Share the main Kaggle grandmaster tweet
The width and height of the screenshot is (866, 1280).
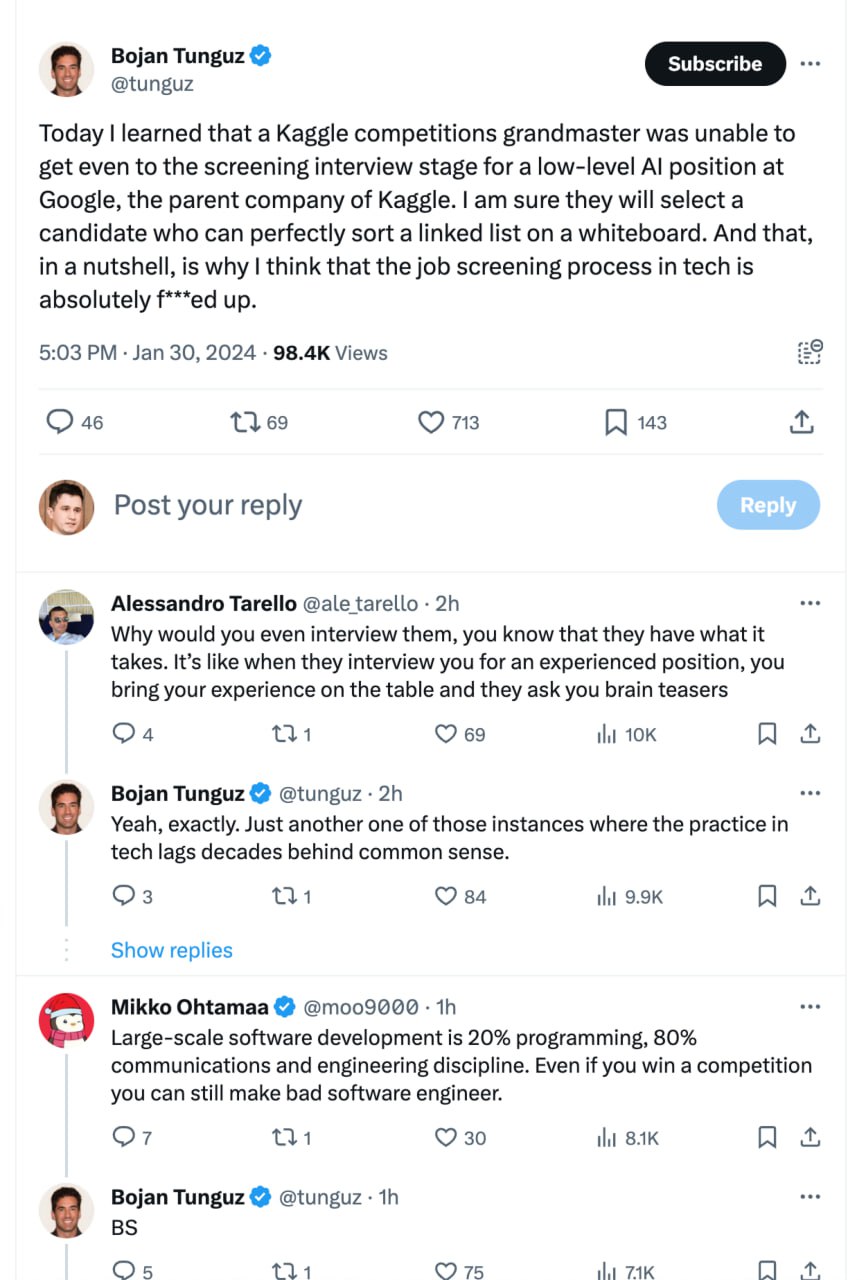click(801, 423)
